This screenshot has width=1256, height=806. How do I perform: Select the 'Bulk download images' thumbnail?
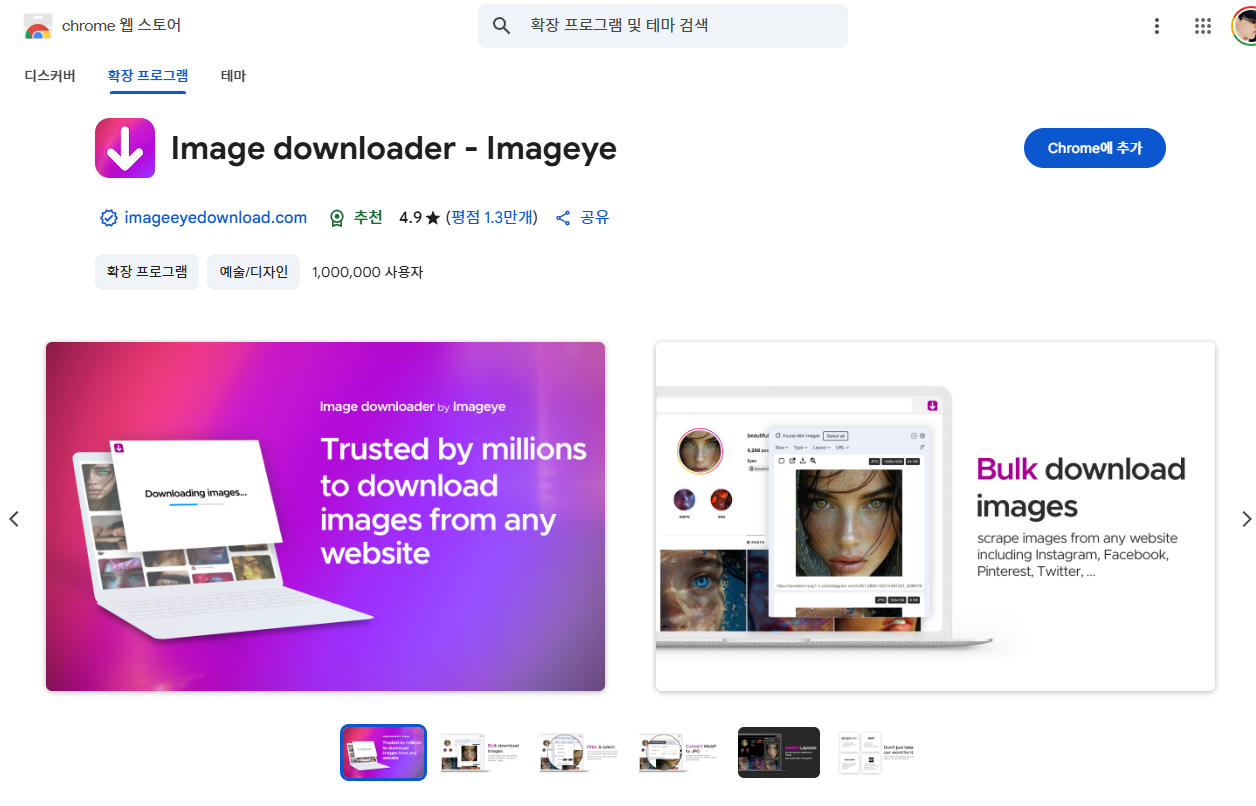coord(481,752)
